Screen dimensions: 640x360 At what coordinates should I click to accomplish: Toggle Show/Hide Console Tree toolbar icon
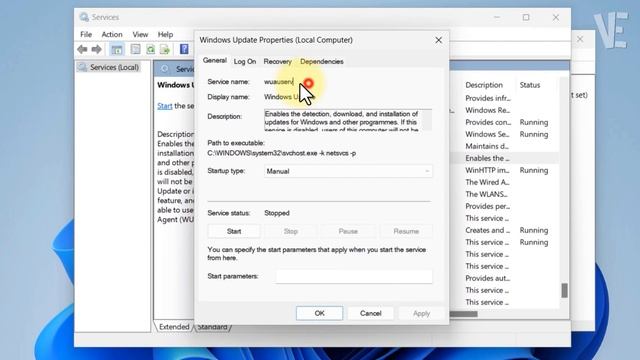tap(117, 50)
